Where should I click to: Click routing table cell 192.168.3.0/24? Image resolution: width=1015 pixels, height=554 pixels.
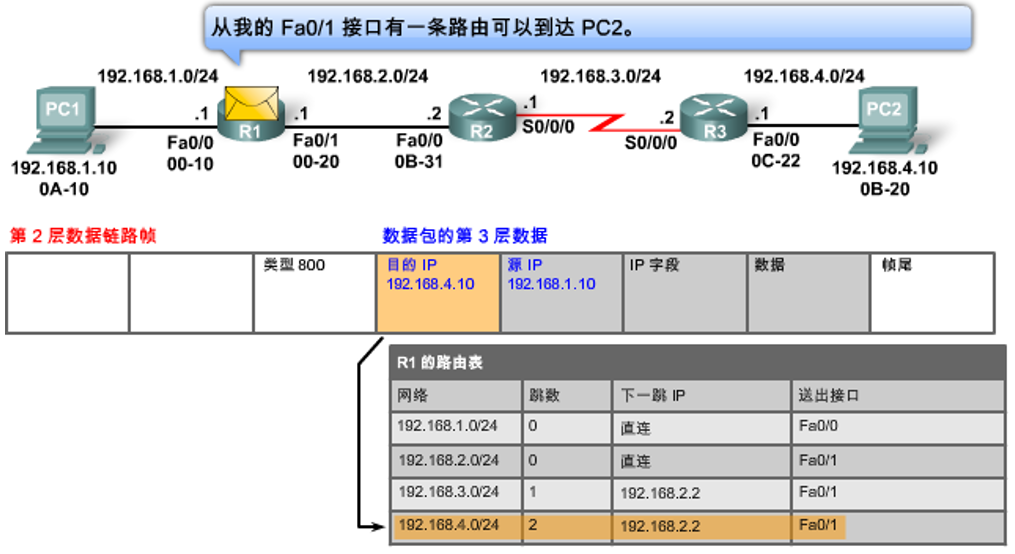pyautogui.click(x=456, y=494)
